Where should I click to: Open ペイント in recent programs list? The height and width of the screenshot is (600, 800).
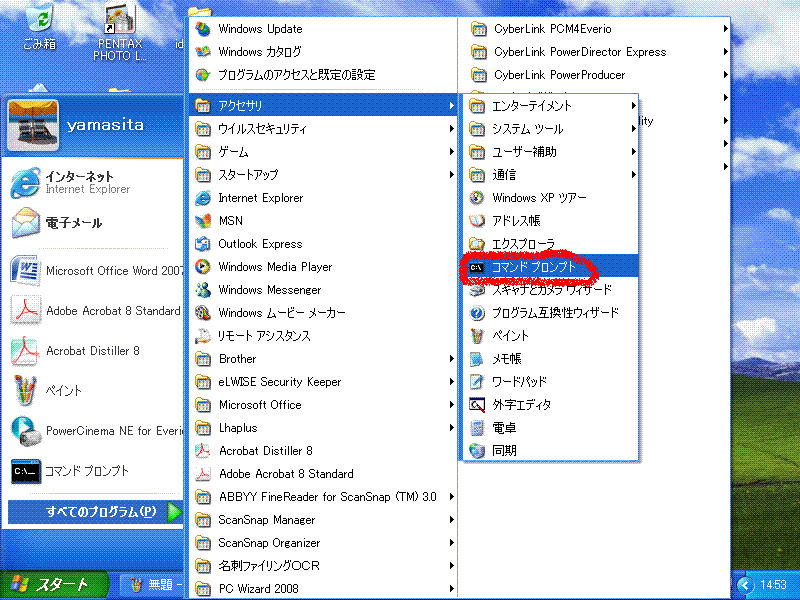tap(96, 391)
